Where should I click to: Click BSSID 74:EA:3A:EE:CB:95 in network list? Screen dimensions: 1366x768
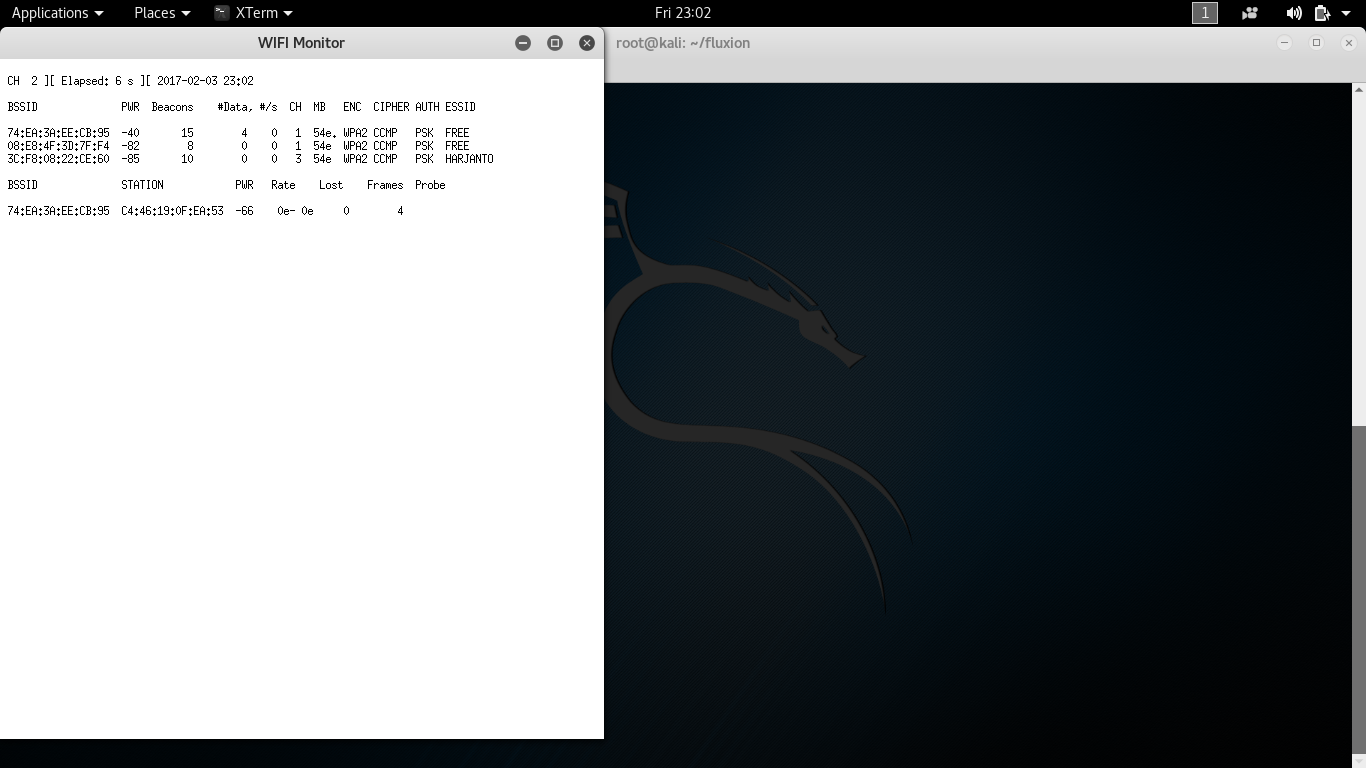pos(58,133)
